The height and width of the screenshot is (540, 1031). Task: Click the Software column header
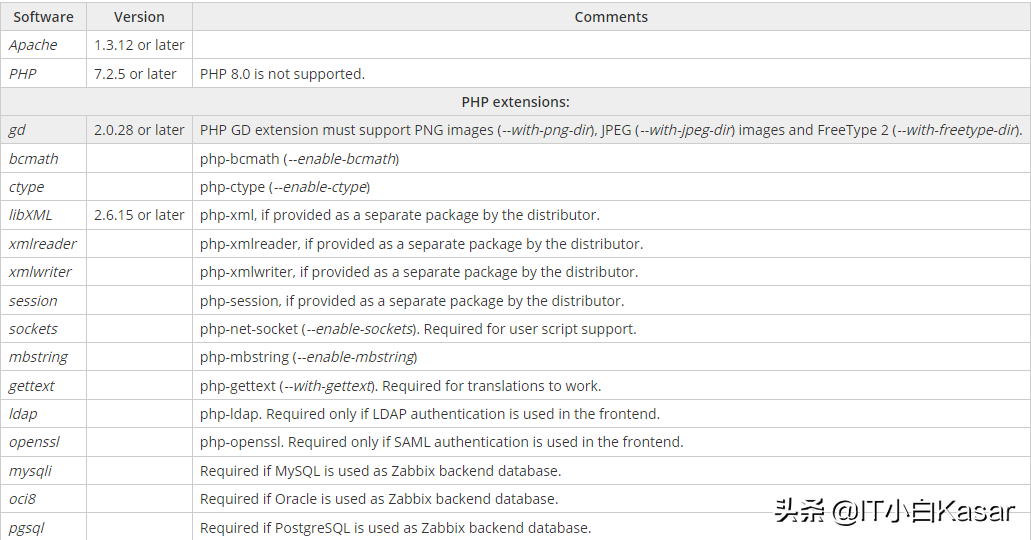tap(43, 17)
